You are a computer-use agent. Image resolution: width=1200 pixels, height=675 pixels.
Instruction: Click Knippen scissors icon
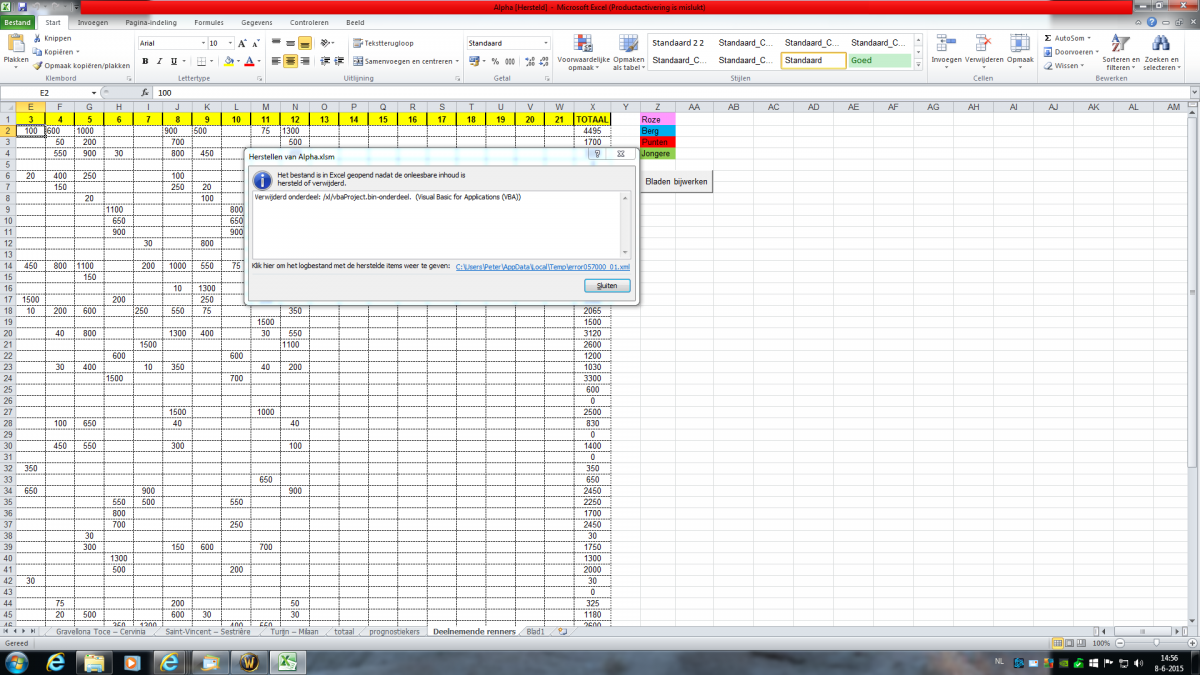pos(37,38)
